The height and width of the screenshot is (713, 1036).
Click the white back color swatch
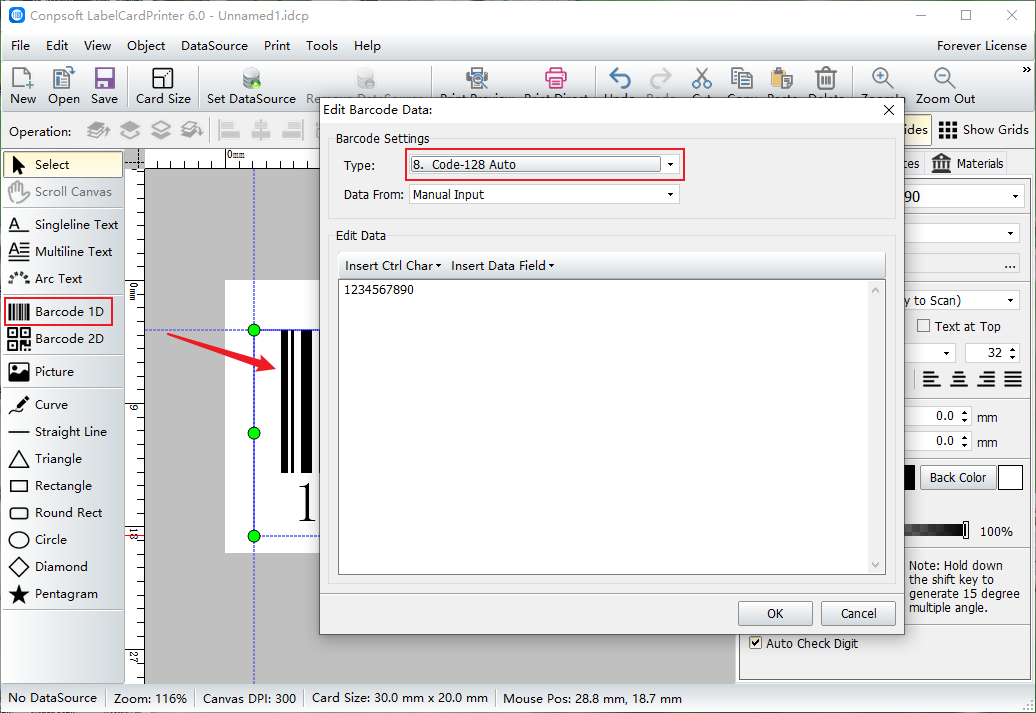pyautogui.click(x=1010, y=477)
